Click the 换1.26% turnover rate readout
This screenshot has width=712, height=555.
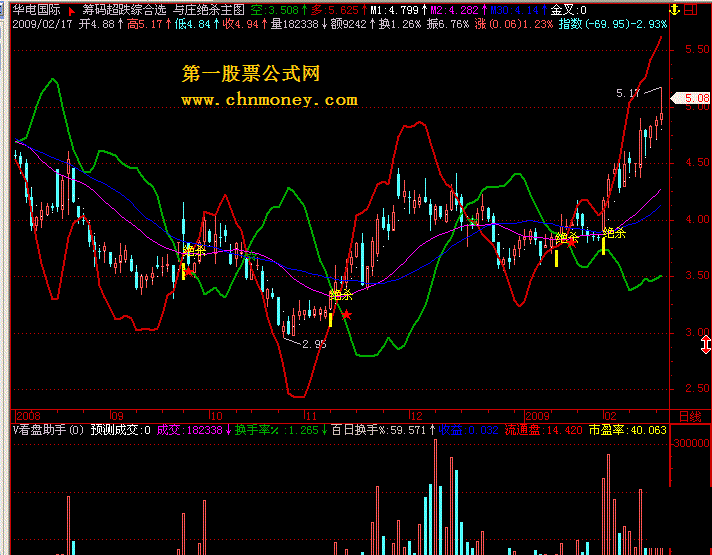tap(400, 24)
